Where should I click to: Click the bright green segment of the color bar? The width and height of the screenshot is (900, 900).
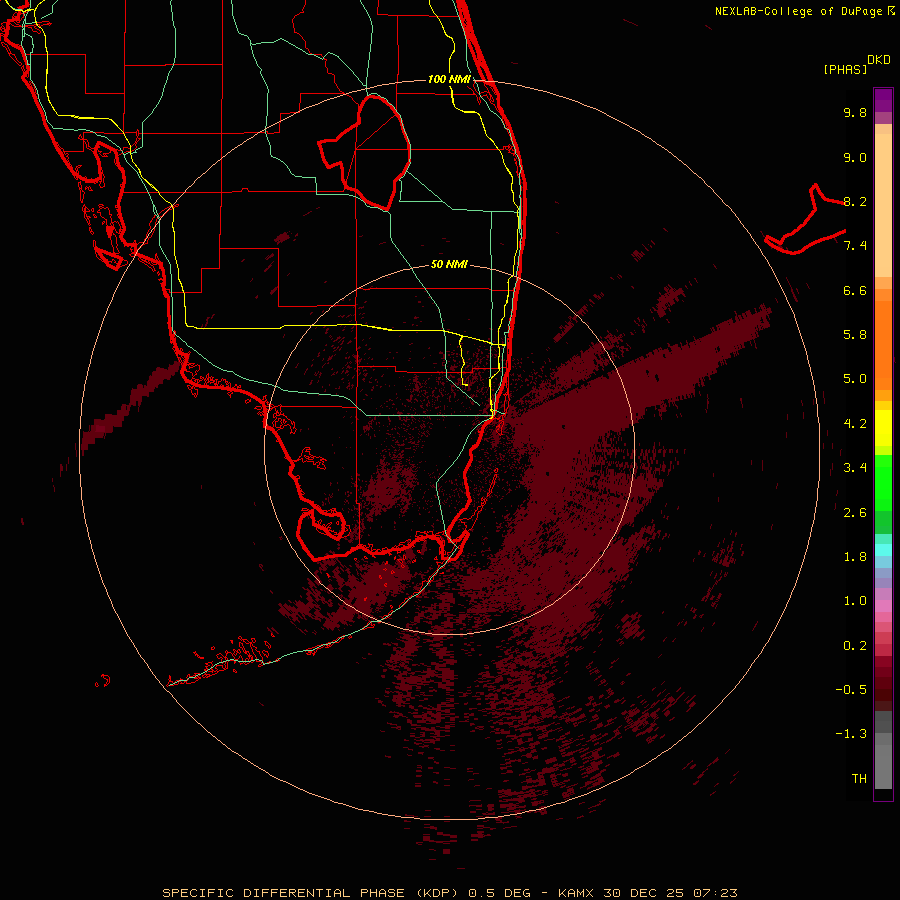[883, 482]
